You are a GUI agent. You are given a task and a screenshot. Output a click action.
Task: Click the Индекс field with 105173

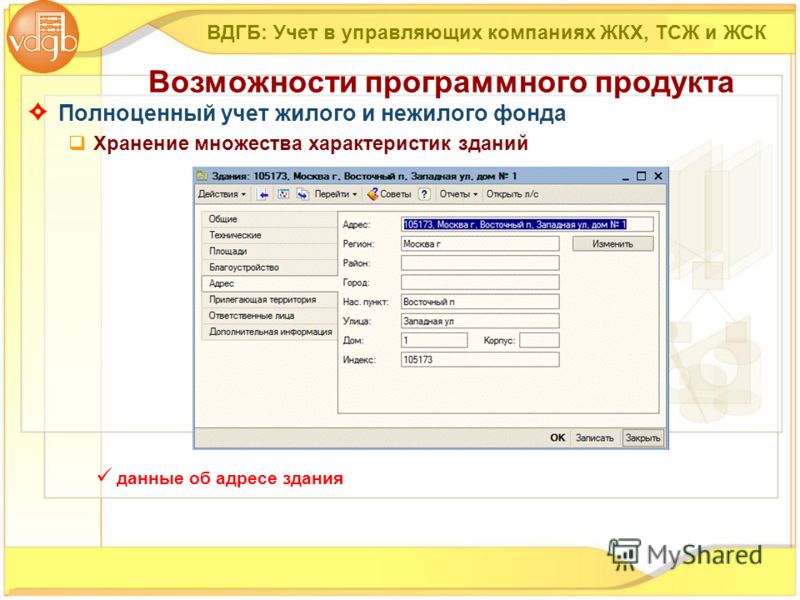(480, 360)
